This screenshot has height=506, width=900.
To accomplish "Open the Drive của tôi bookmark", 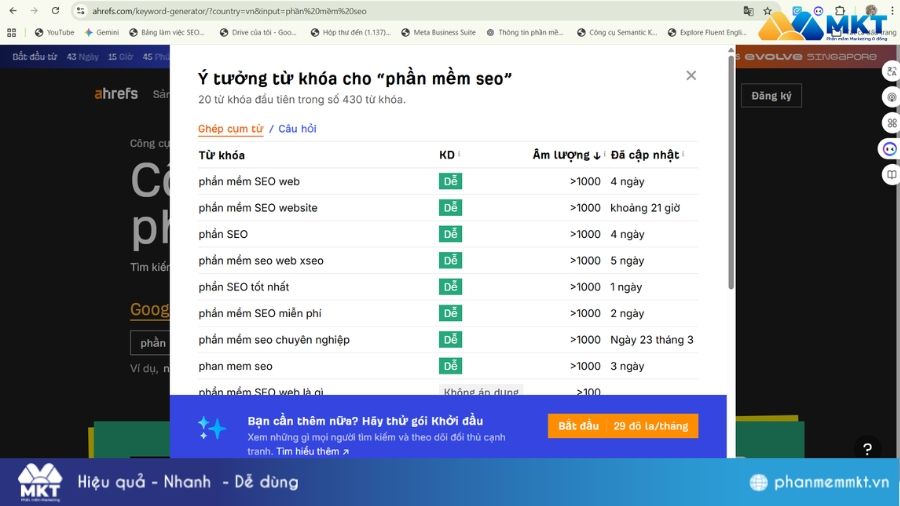I will tap(258, 33).
